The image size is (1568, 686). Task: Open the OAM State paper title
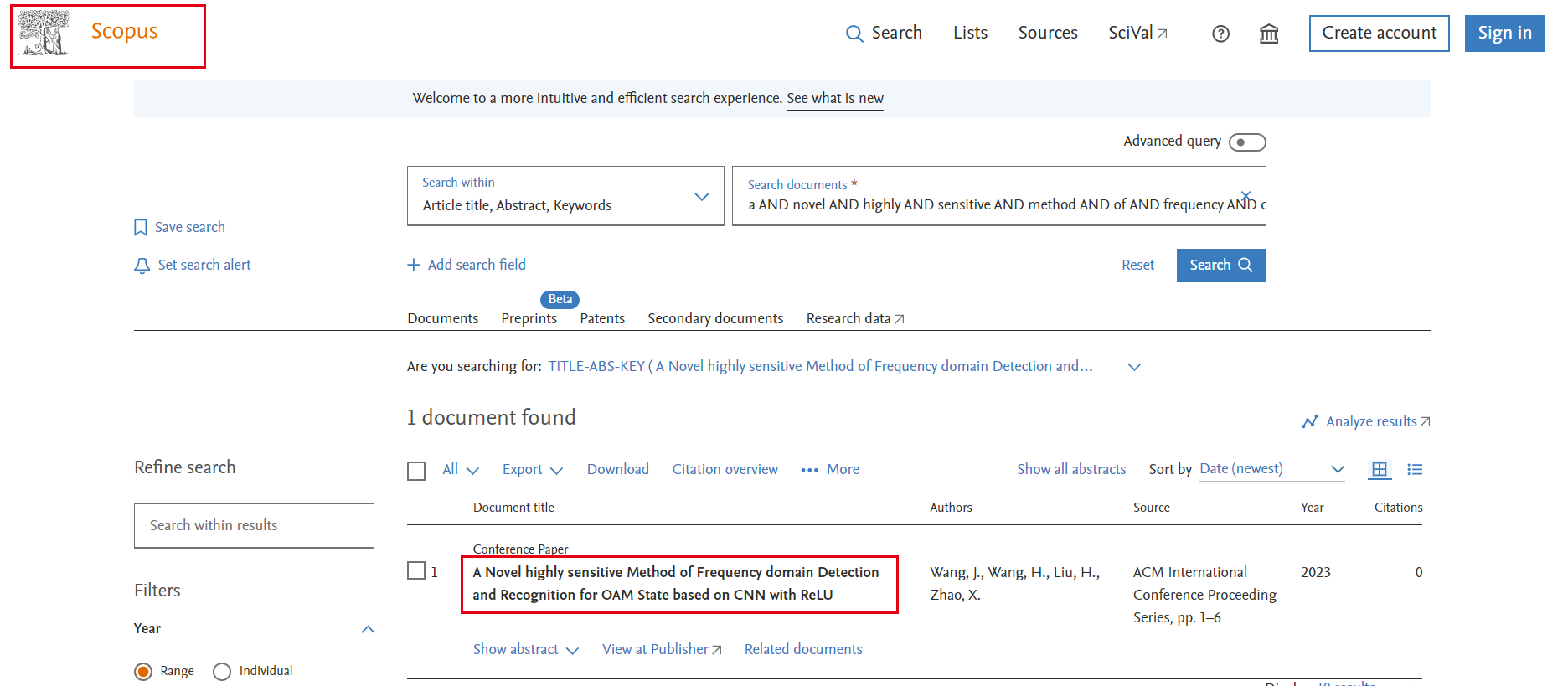(676, 584)
